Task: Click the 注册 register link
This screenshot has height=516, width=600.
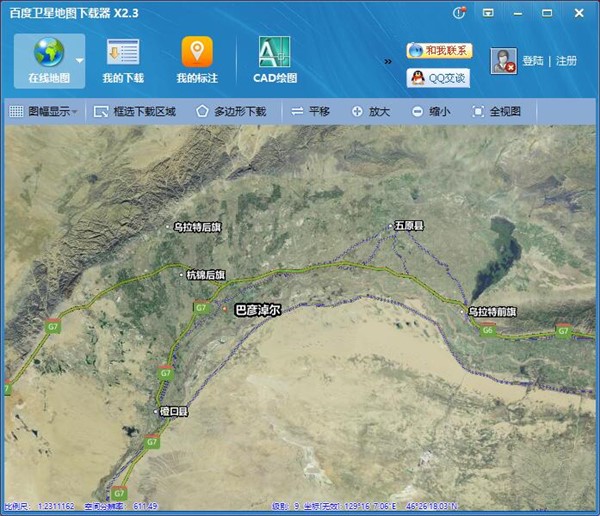Action: pyautogui.click(x=566, y=61)
